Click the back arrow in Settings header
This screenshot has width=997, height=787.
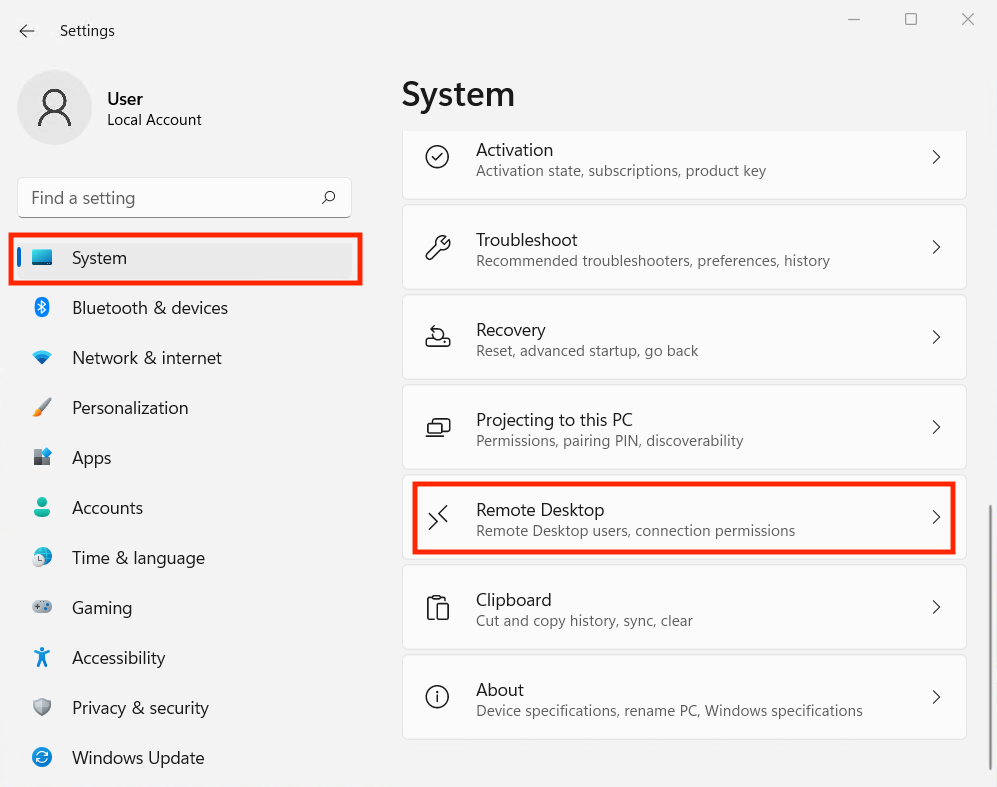coord(27,31)
